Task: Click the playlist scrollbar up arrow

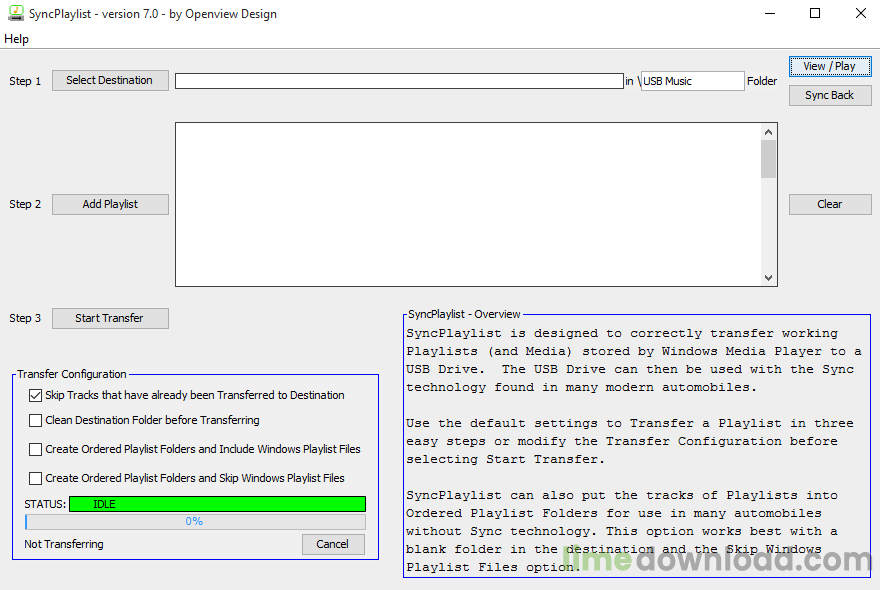Action: coord(768,132)
